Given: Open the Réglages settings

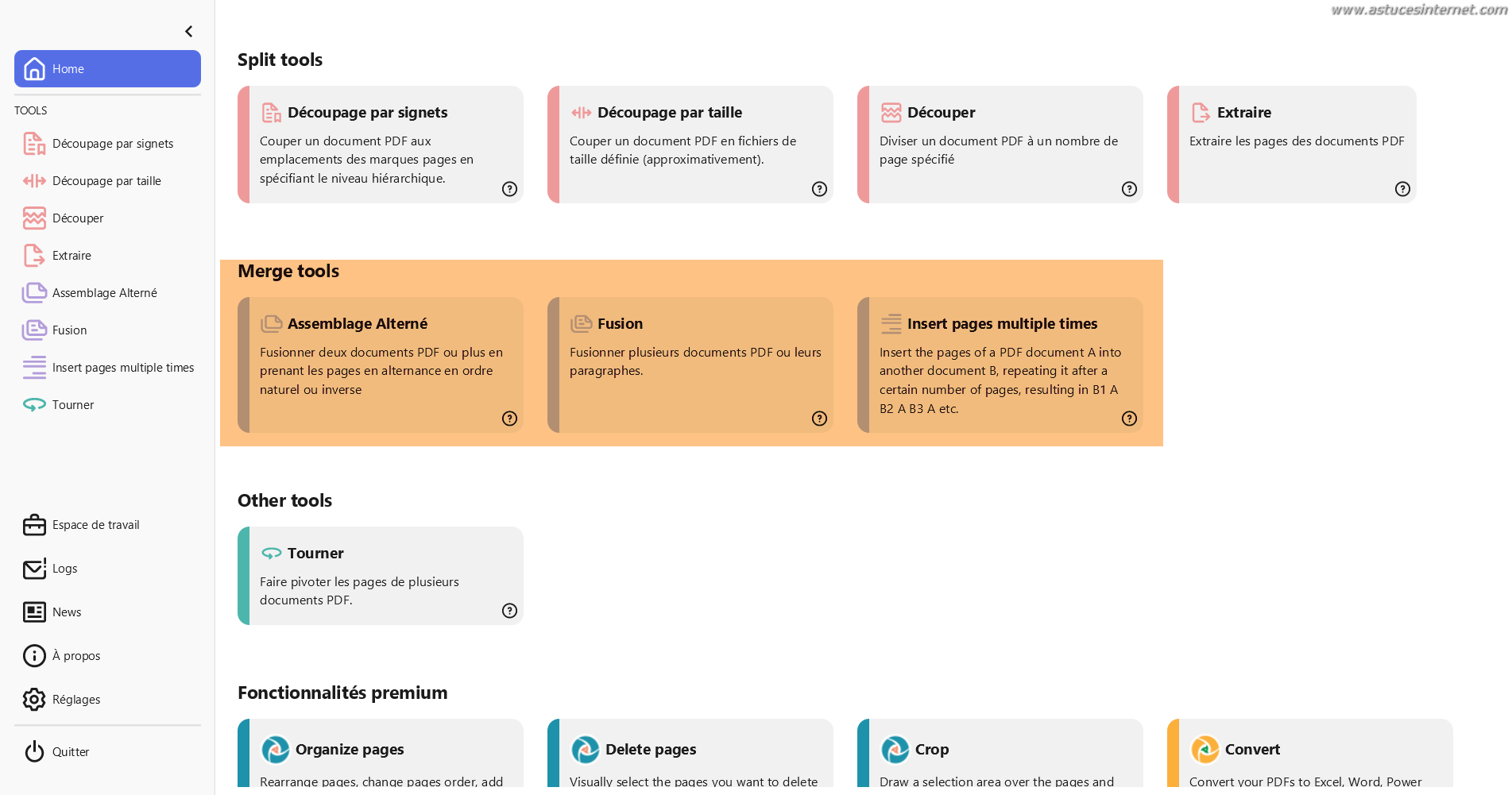Looking at the screenshot, I should tap(75, 700).
